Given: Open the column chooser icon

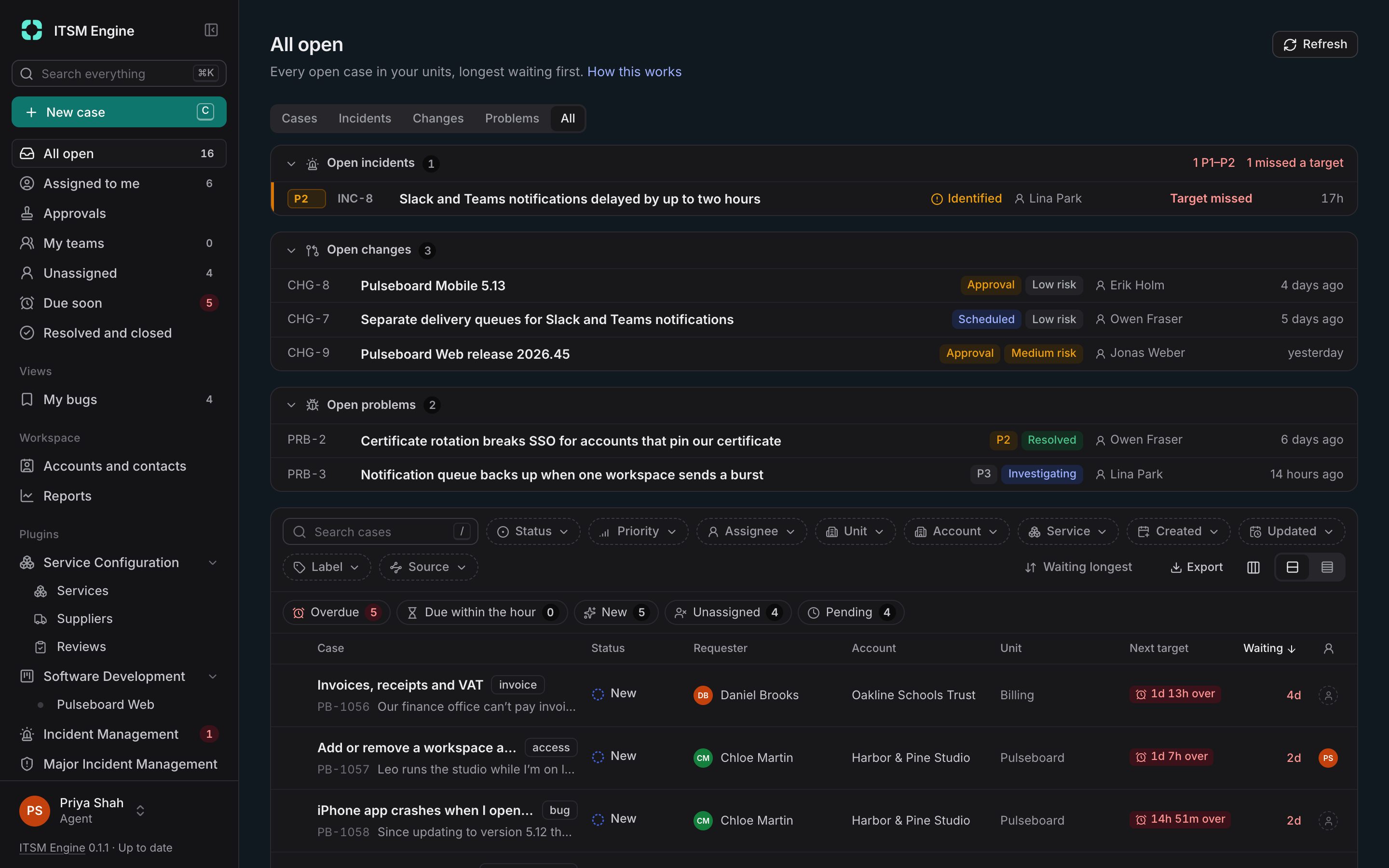Looking at the screenshot, I should [x=1253, y=567].
